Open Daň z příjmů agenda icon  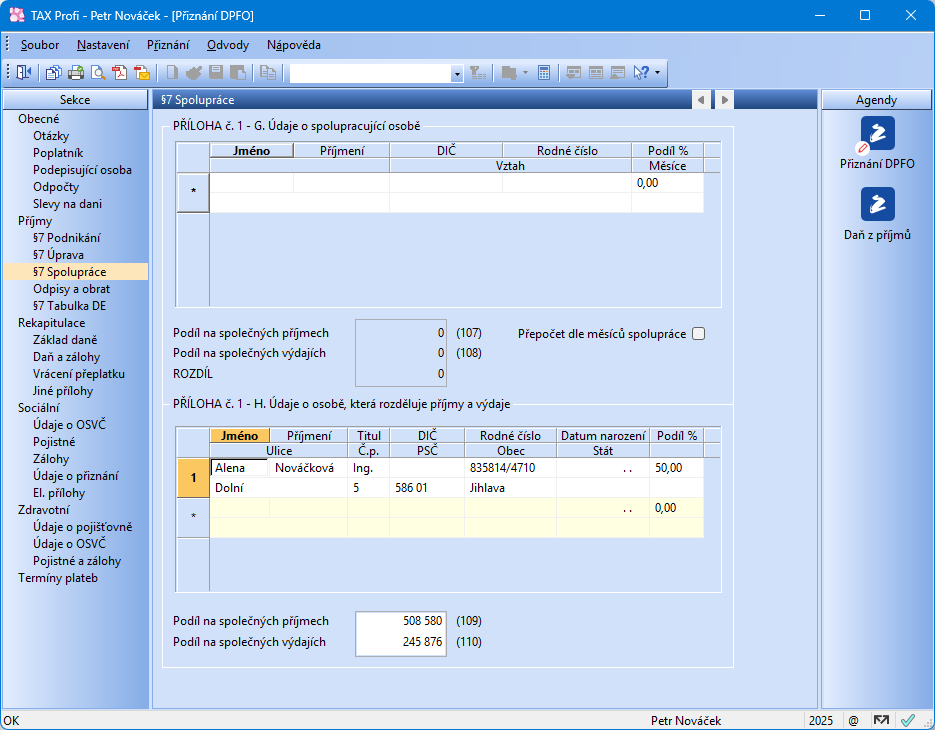tap(877, 204)
